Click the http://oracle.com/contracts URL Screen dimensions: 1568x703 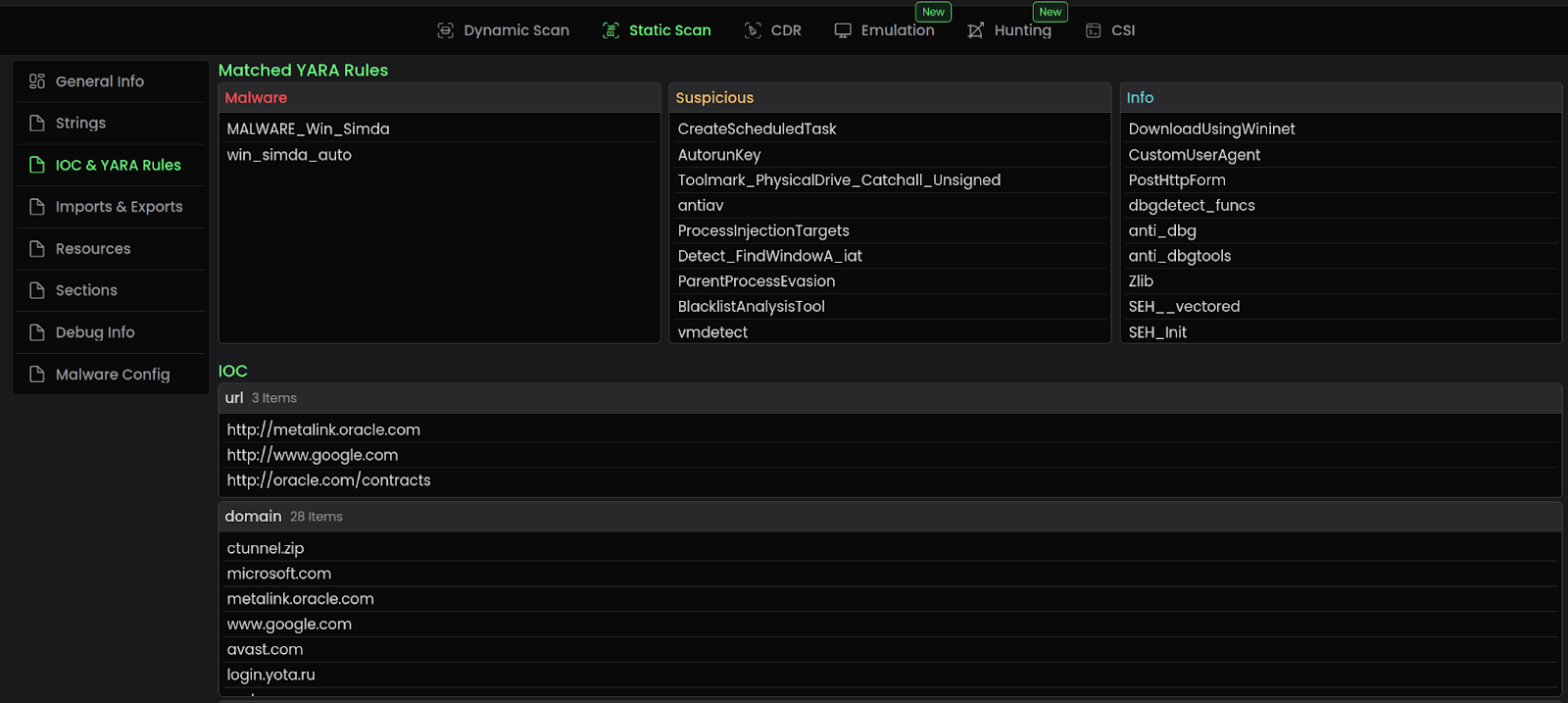[x=328, y=480]
